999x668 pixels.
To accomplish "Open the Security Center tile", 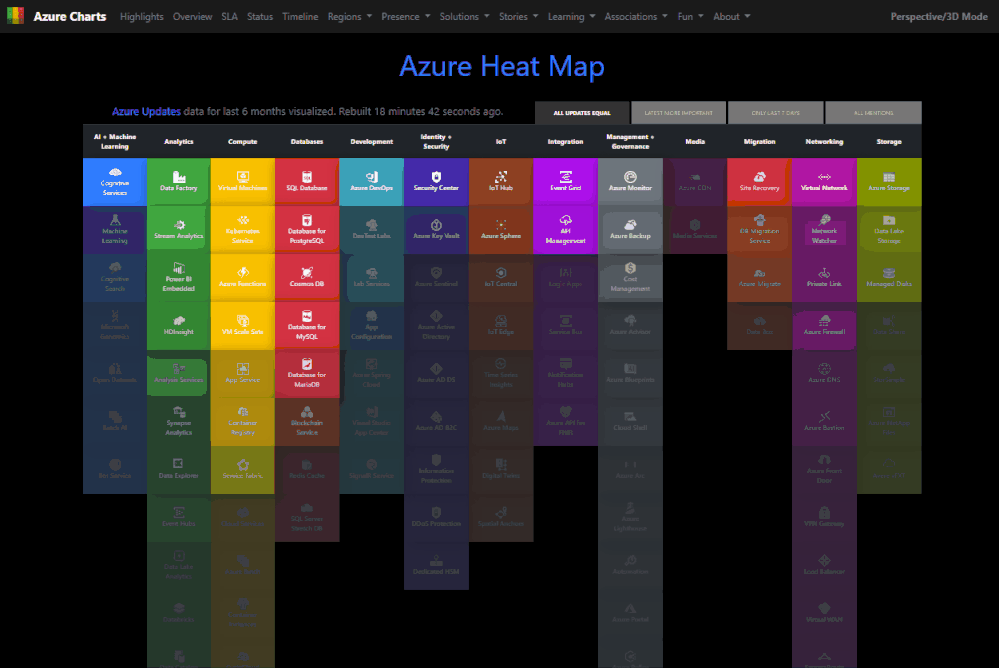I will [x=436, y=182].
